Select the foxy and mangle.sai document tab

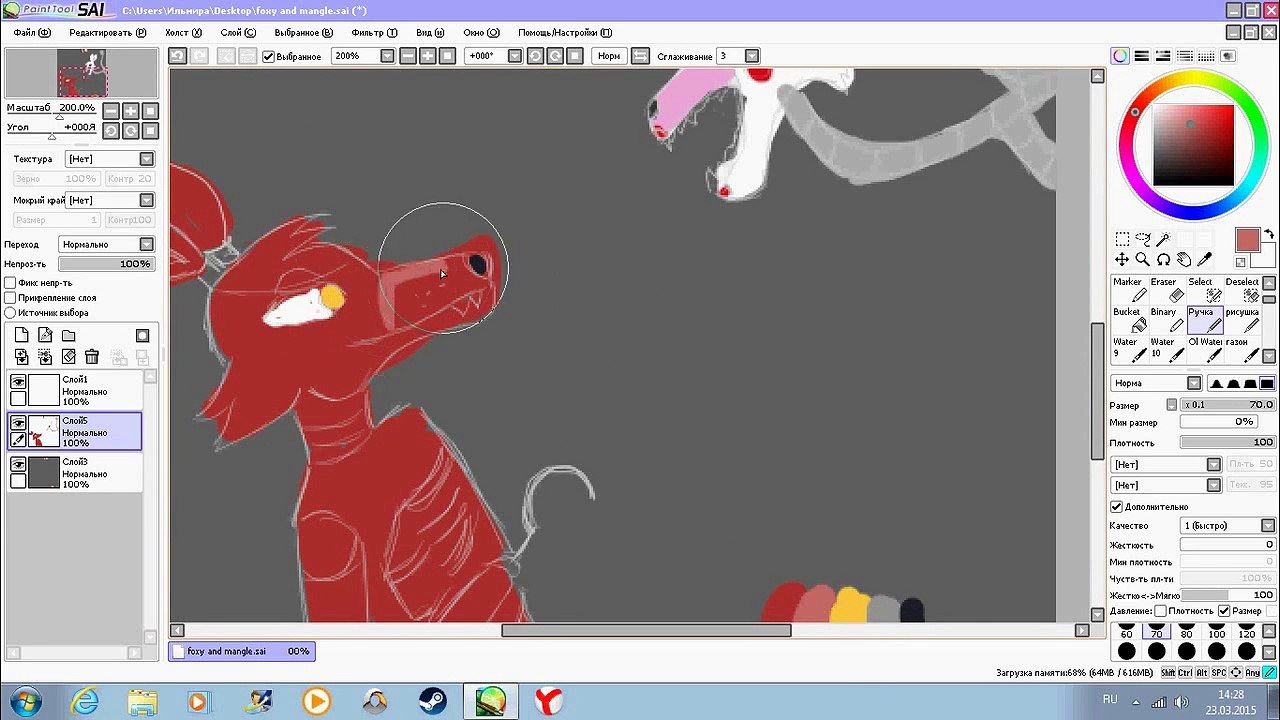point(241,651)
